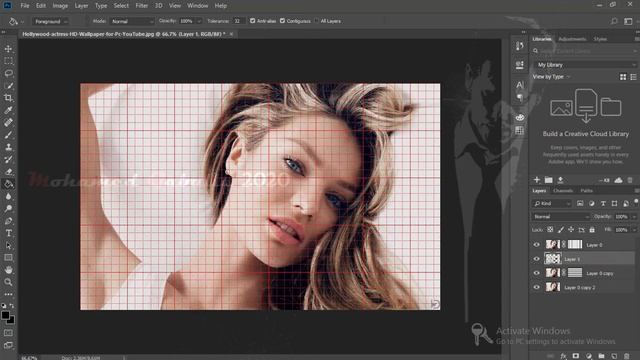
Task: Open the Window menu
Action: point(198,6)
